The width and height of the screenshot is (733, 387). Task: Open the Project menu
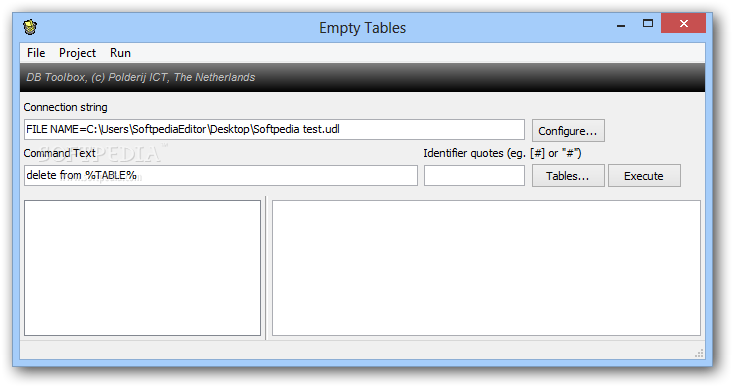(x=77, y=53)
